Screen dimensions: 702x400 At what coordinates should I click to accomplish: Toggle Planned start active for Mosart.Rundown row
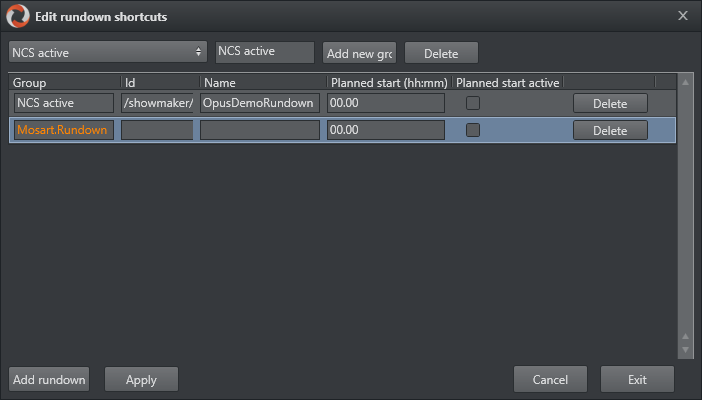coord(473,130)
